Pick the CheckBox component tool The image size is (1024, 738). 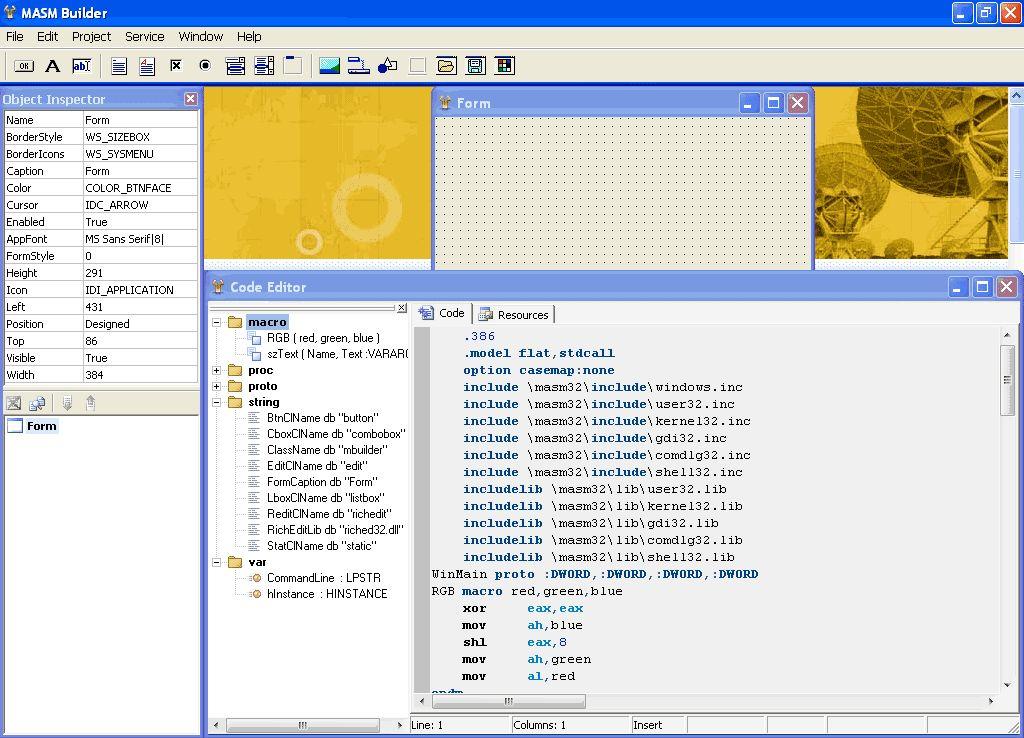tap(176, 65)
